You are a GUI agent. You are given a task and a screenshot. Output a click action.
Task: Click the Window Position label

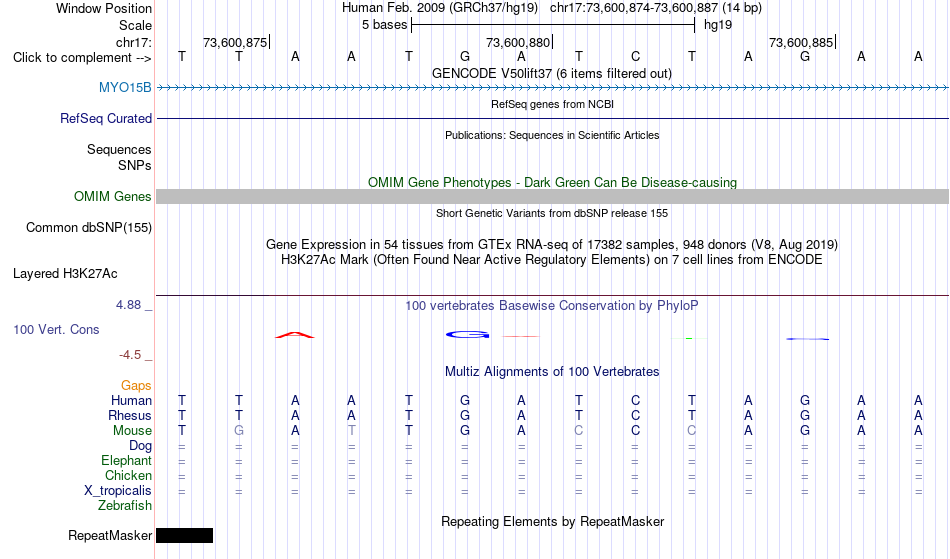(104, 8)
